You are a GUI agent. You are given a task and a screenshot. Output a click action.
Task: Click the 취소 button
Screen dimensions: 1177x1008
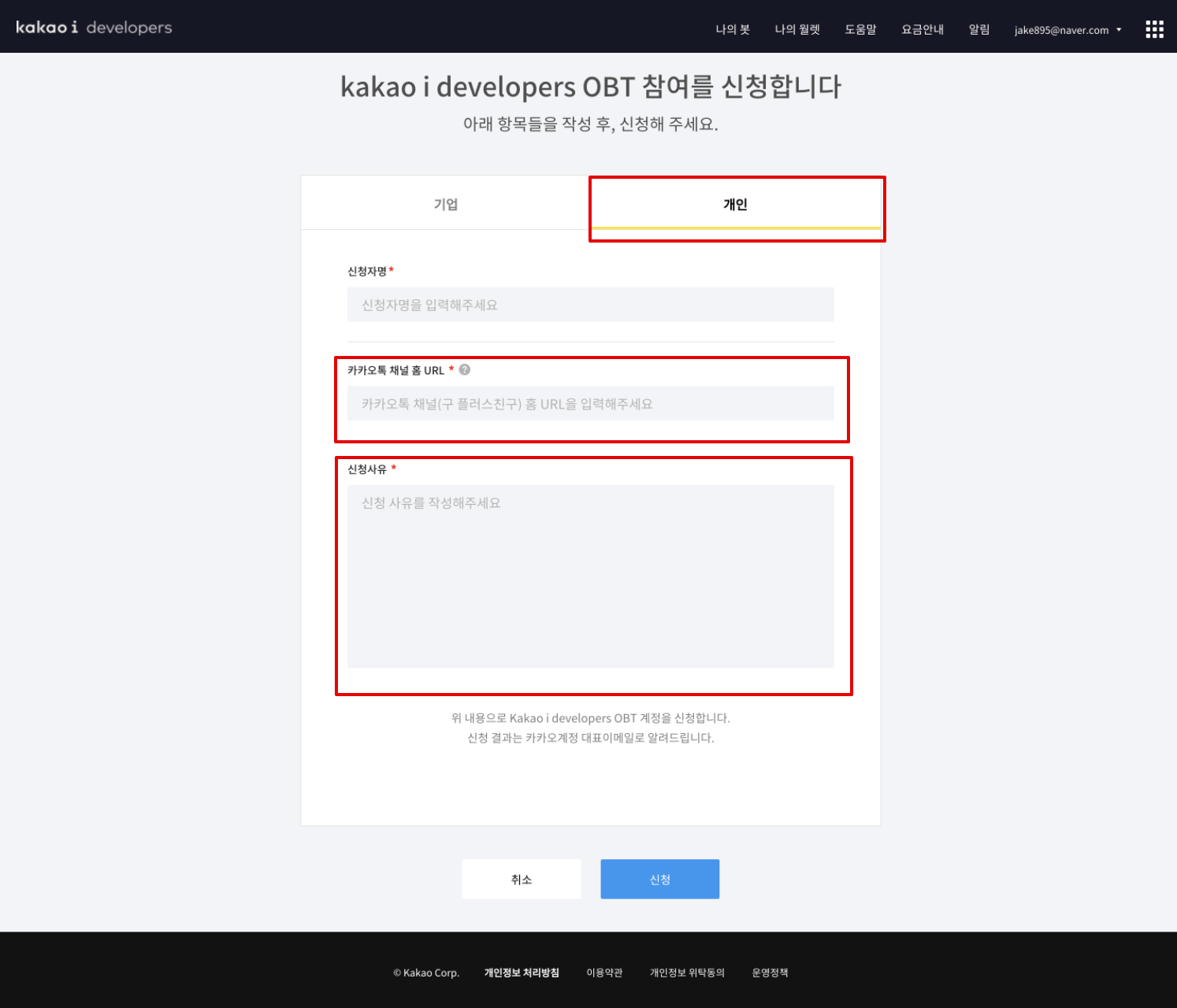pos(522,879)
